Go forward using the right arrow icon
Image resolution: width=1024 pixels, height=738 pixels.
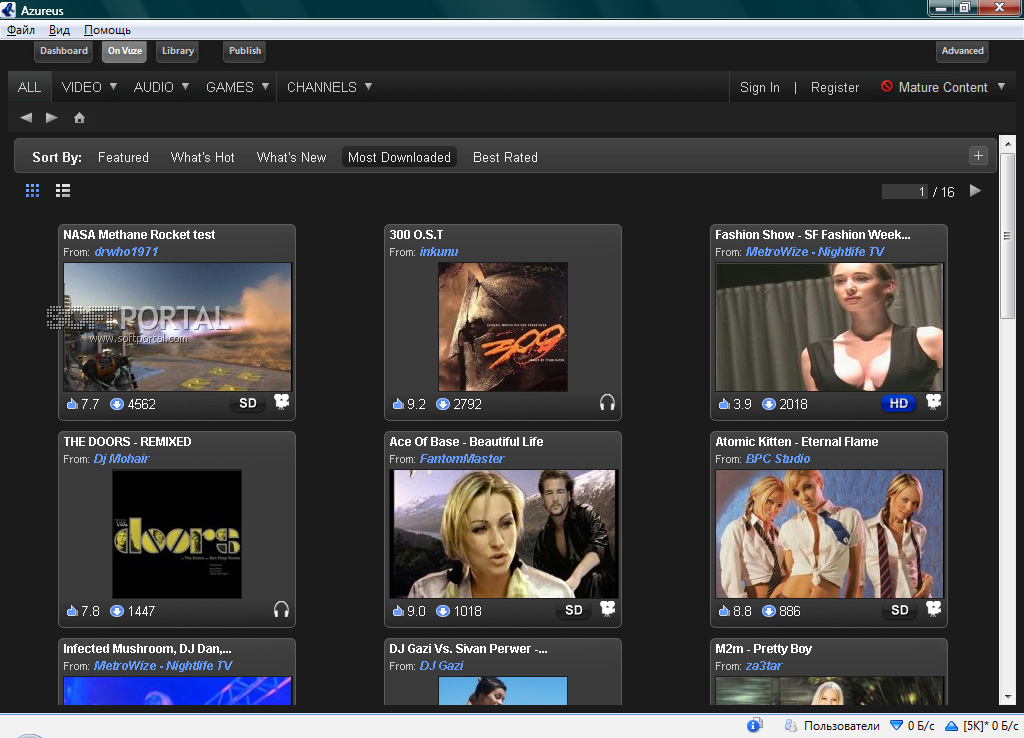click(52, 118)
